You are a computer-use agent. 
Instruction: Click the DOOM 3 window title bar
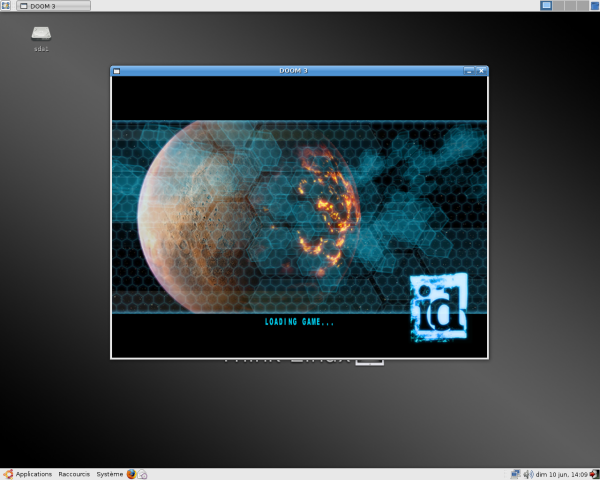(293, 71)
